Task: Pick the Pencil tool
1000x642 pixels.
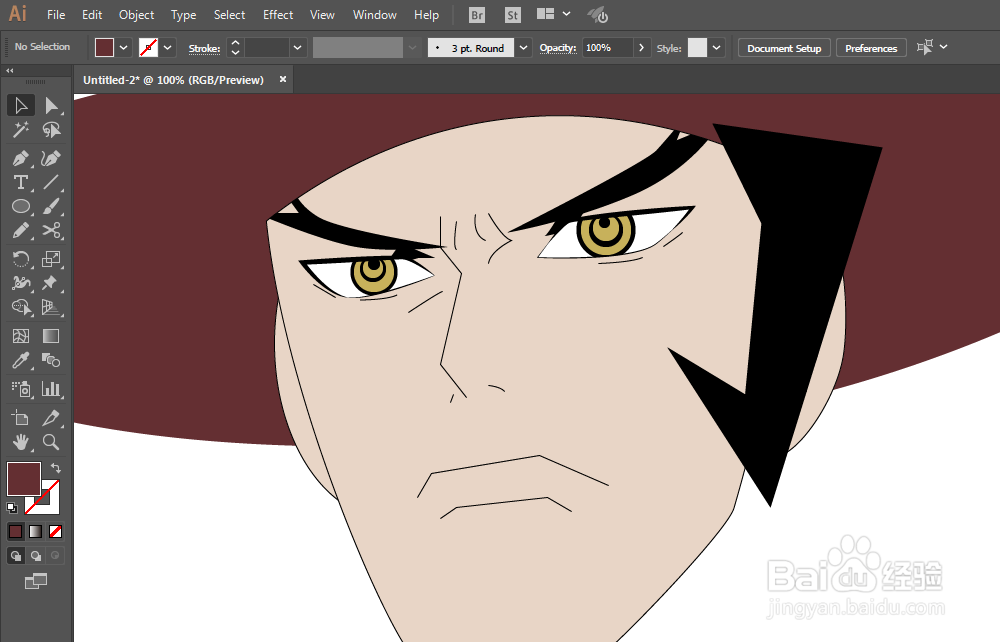Action: pos(20,230)
